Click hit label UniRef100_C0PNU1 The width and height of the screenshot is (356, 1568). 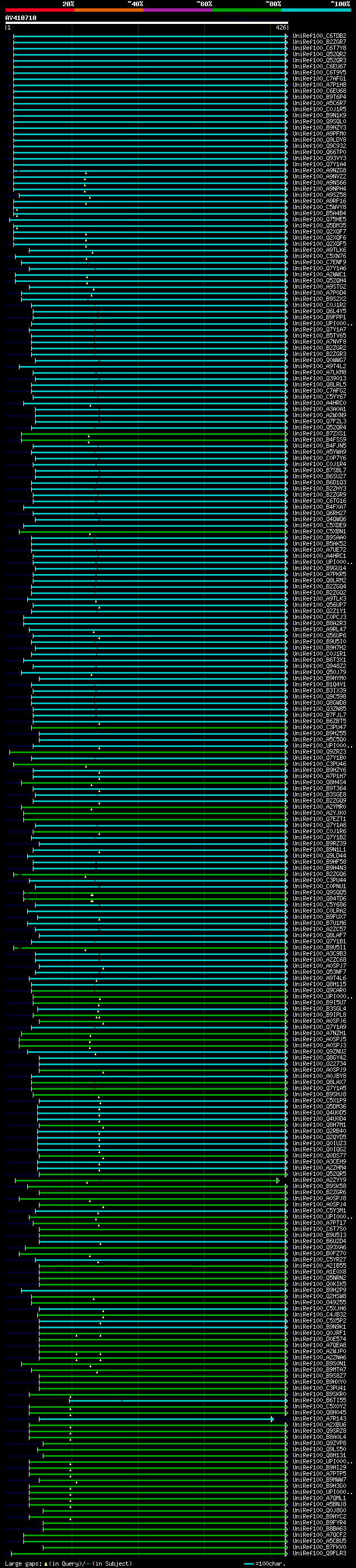click(319, 886)
